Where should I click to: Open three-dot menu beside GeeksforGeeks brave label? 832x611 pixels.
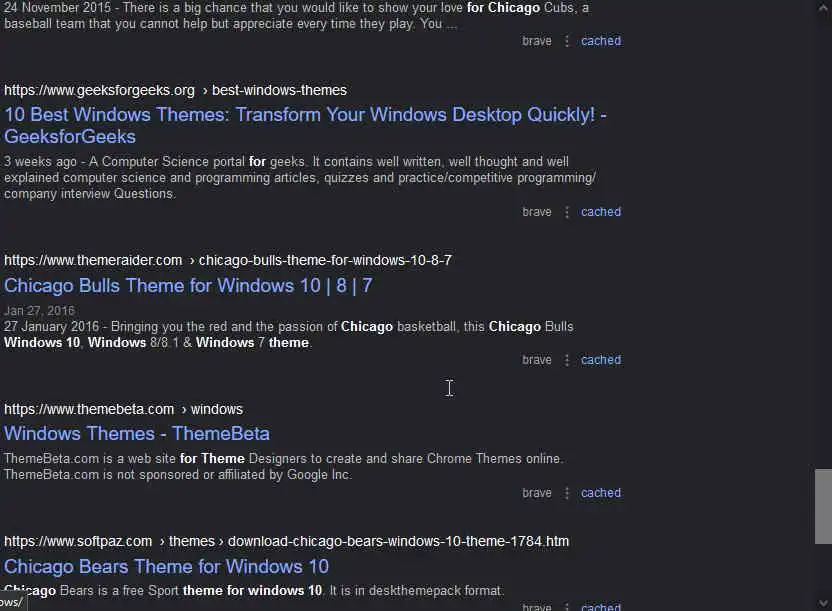567,212
